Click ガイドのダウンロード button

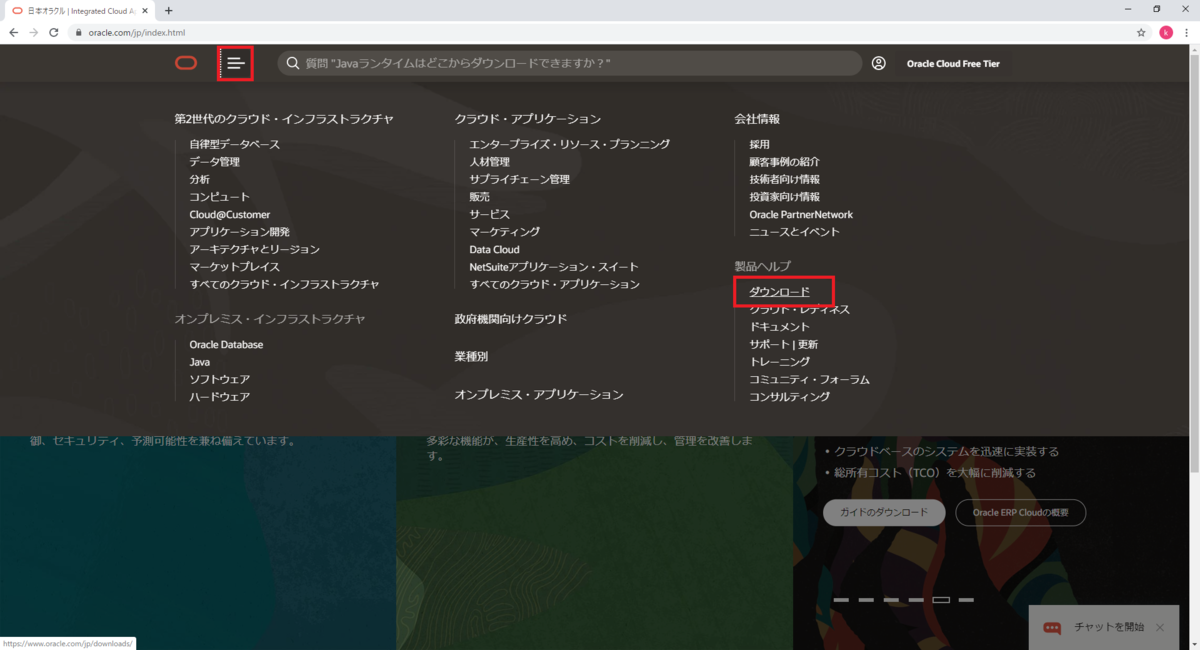884,513
